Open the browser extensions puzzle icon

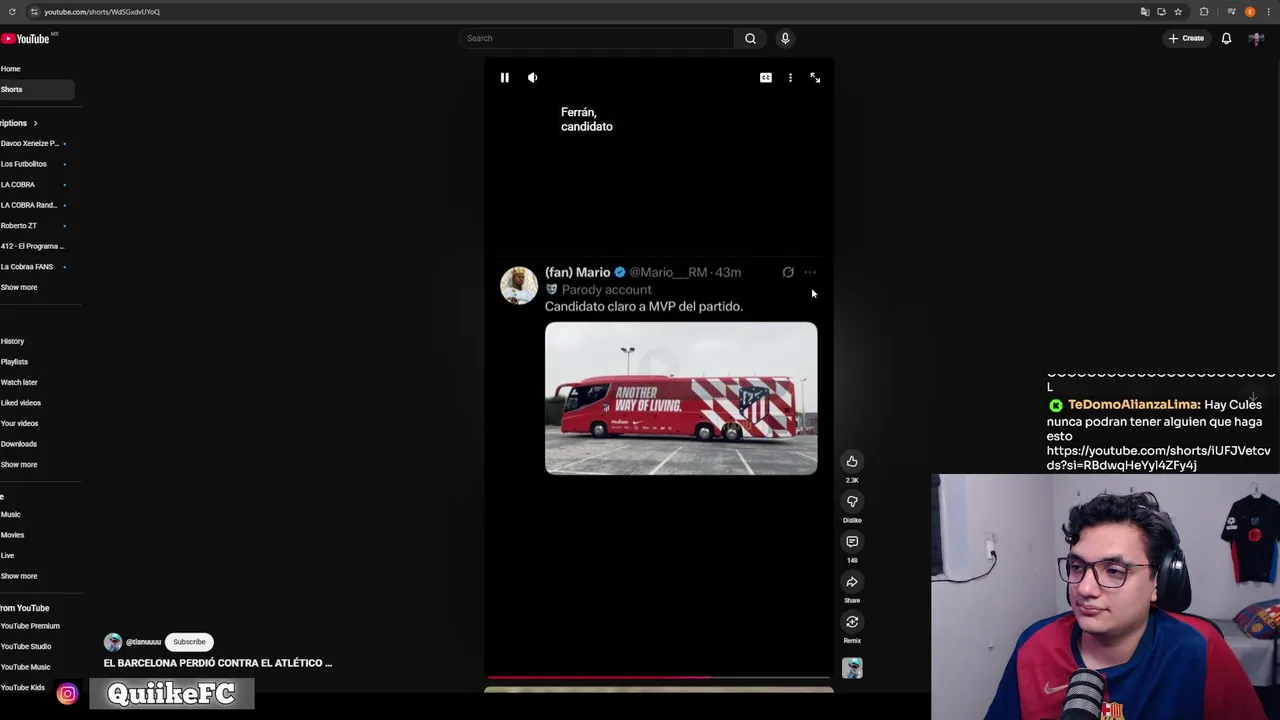(1204, 12)
